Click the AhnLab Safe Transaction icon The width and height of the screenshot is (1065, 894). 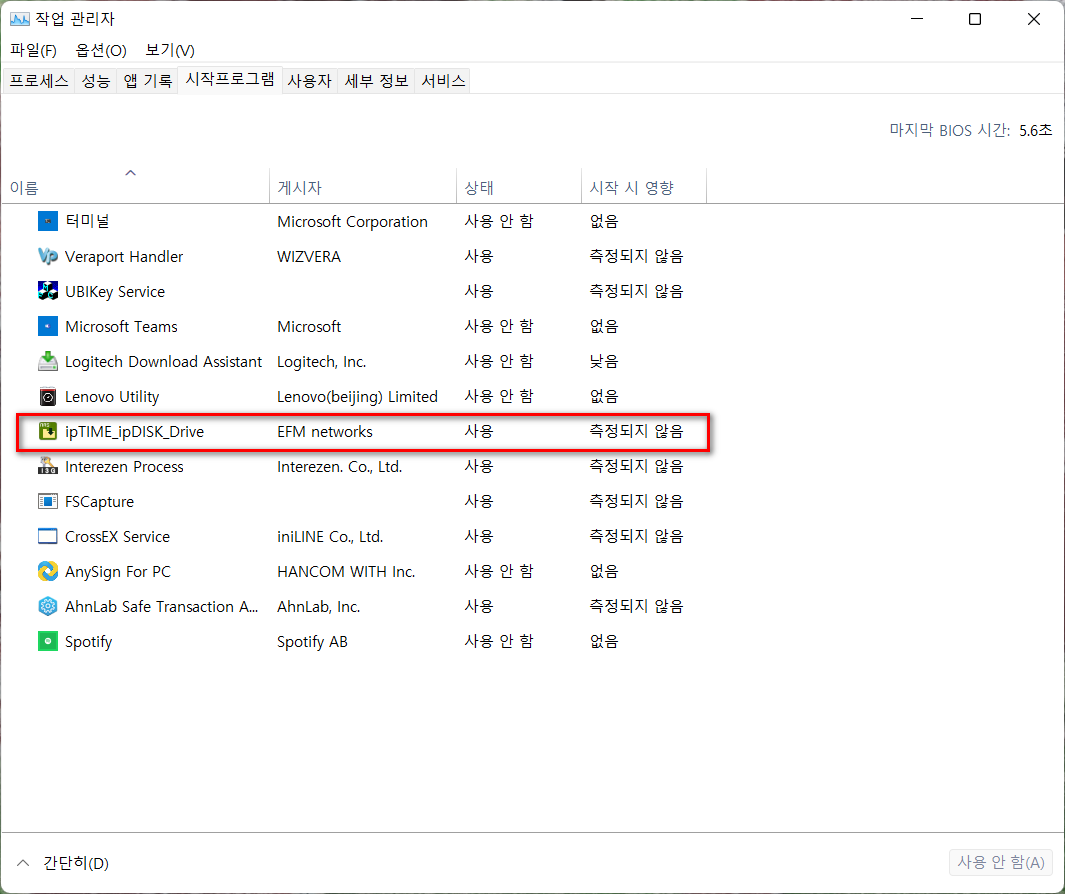point(48,607)
